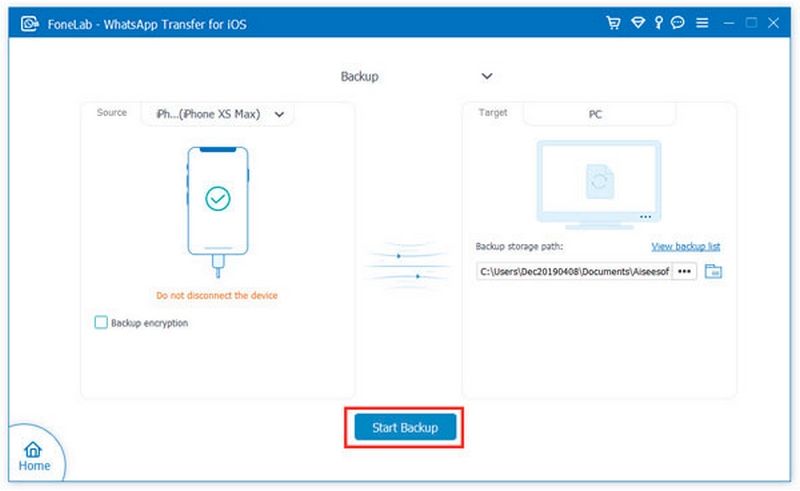Enable the Backup encryption checkbox
800x491 pixels.
100,323
